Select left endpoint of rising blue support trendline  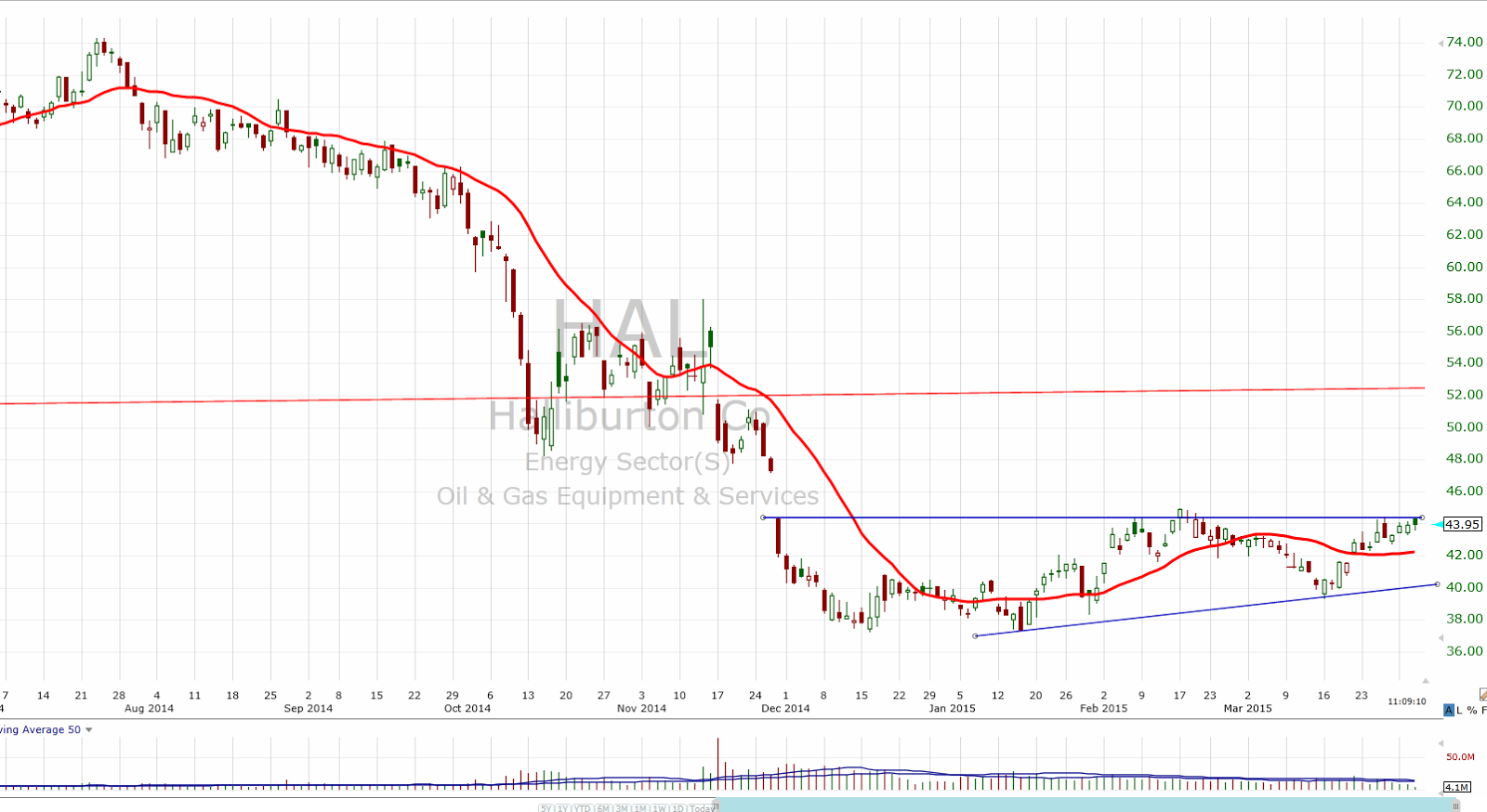(975, 636)
